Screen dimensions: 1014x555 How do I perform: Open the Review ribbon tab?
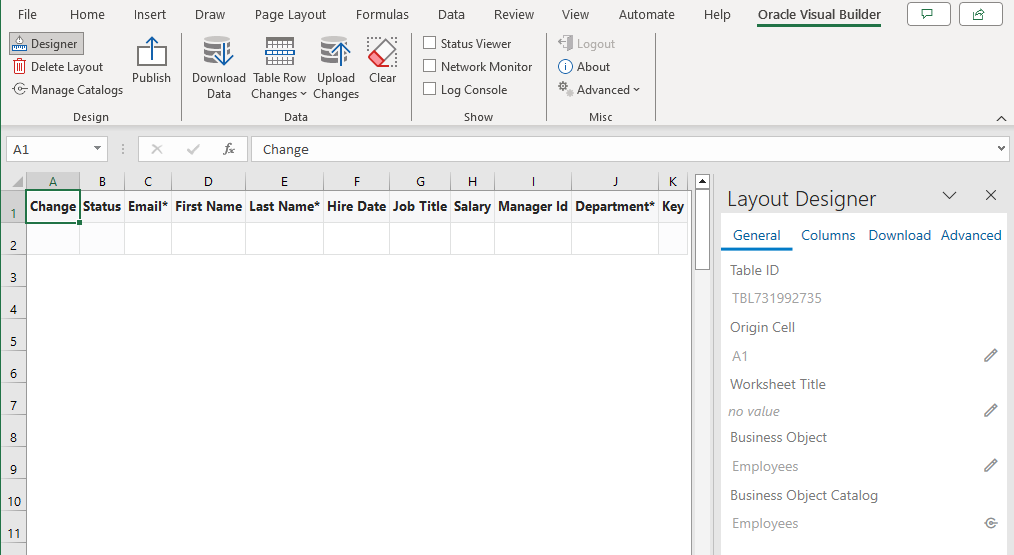(x=513, y=14)
